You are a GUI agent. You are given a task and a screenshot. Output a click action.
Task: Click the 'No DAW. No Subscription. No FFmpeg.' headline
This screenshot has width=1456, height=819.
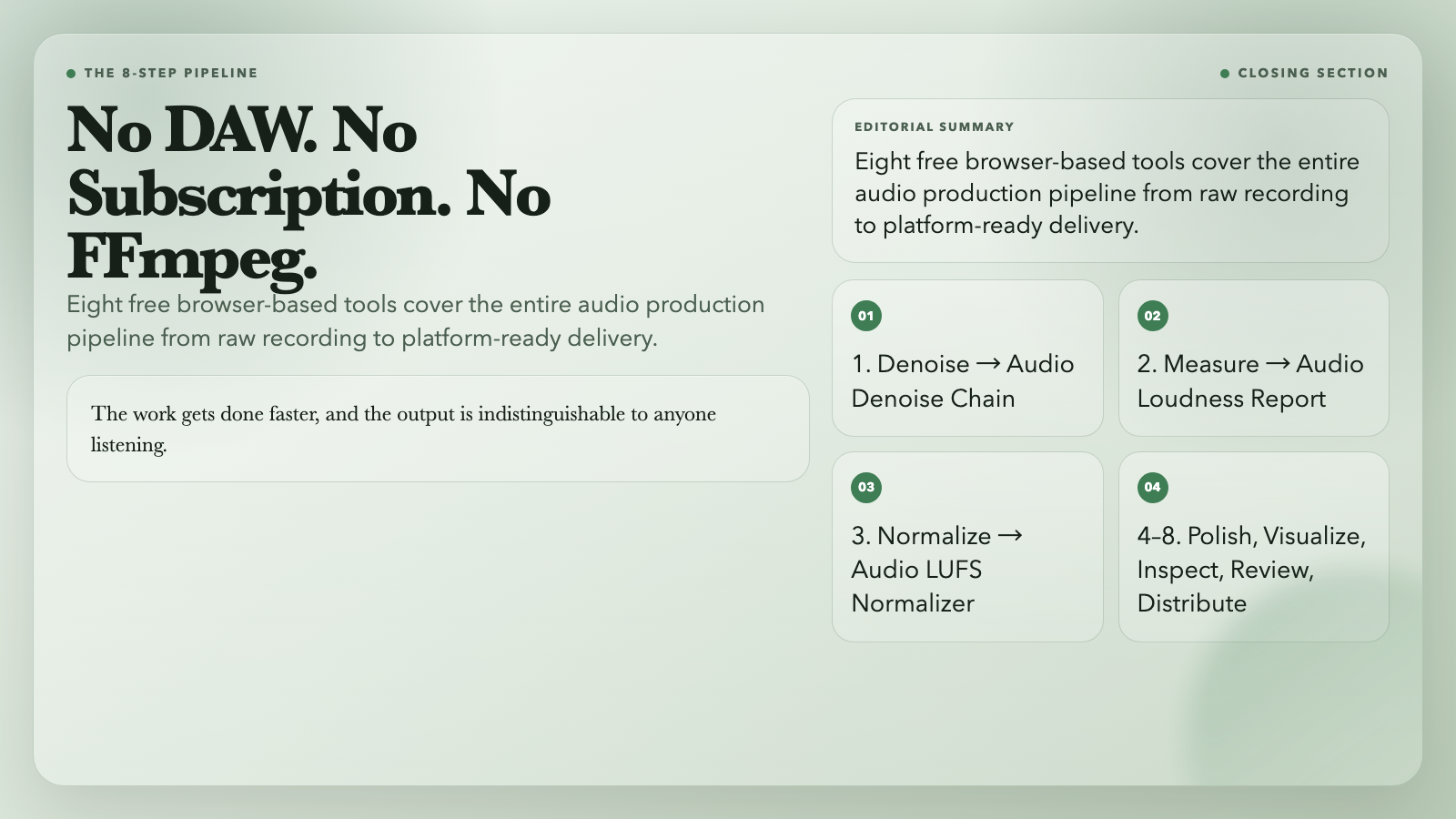pyautogui.click(x=309, y=194)
